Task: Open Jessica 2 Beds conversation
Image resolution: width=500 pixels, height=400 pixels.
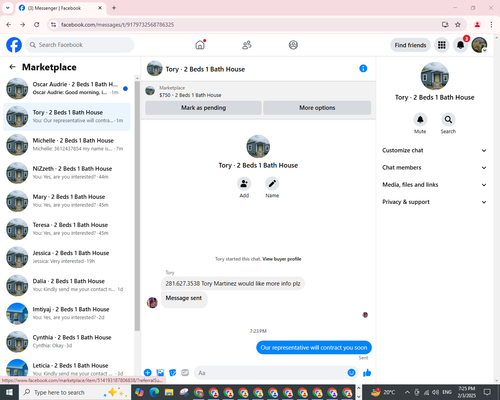Action: click(x=67, y=257)
